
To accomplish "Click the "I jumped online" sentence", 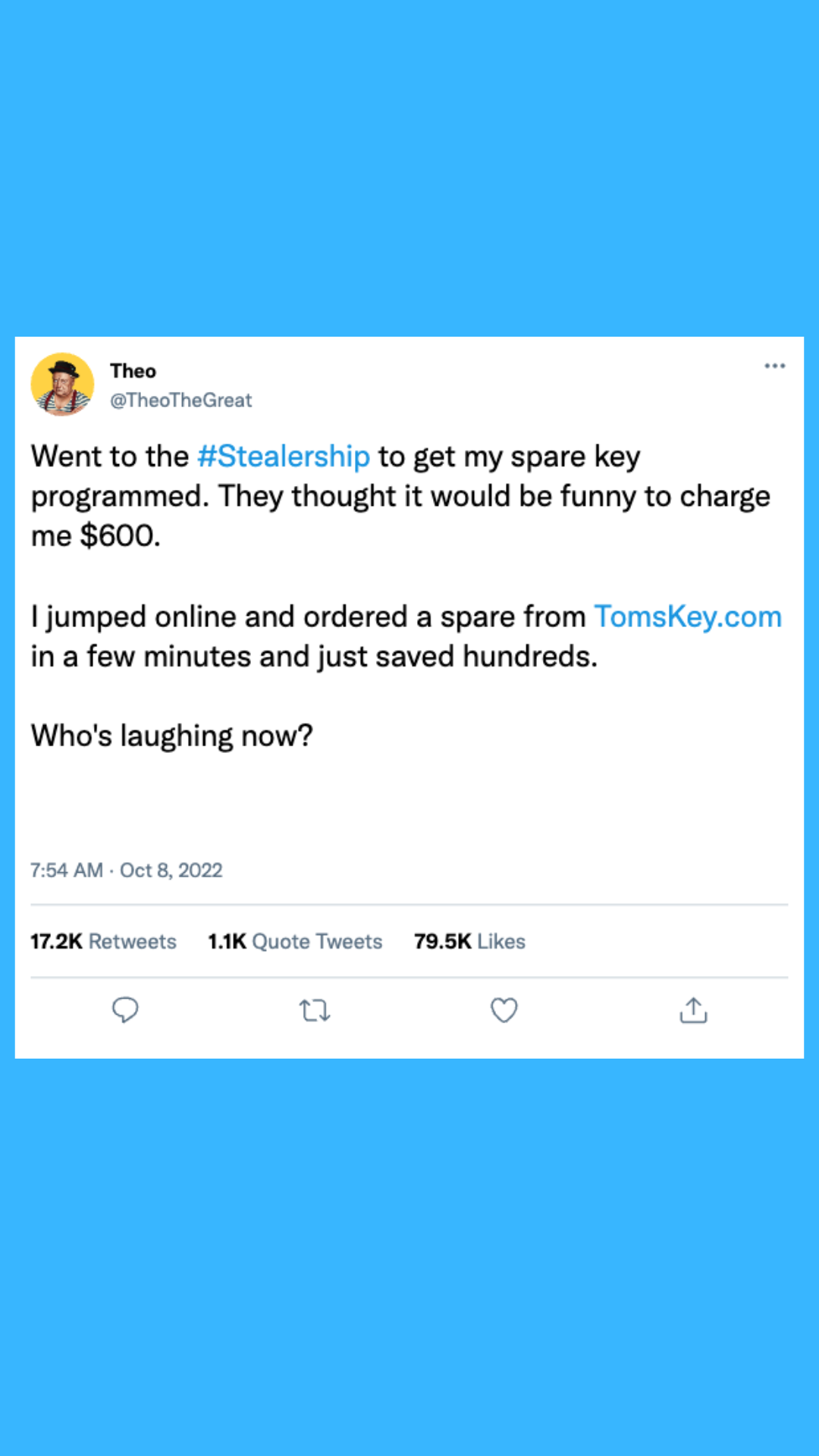I will 308,617.
